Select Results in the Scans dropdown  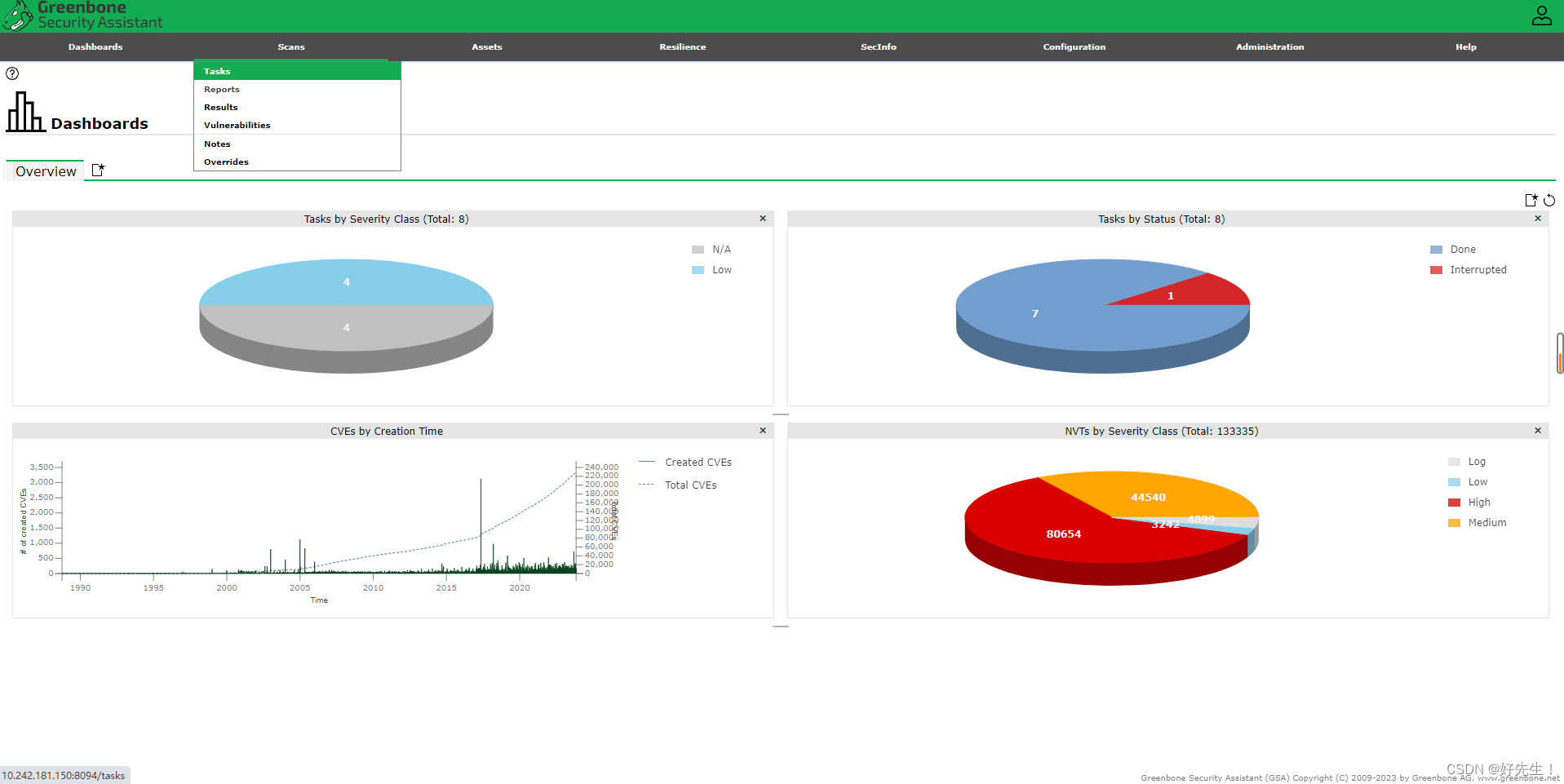coord(297,107)
